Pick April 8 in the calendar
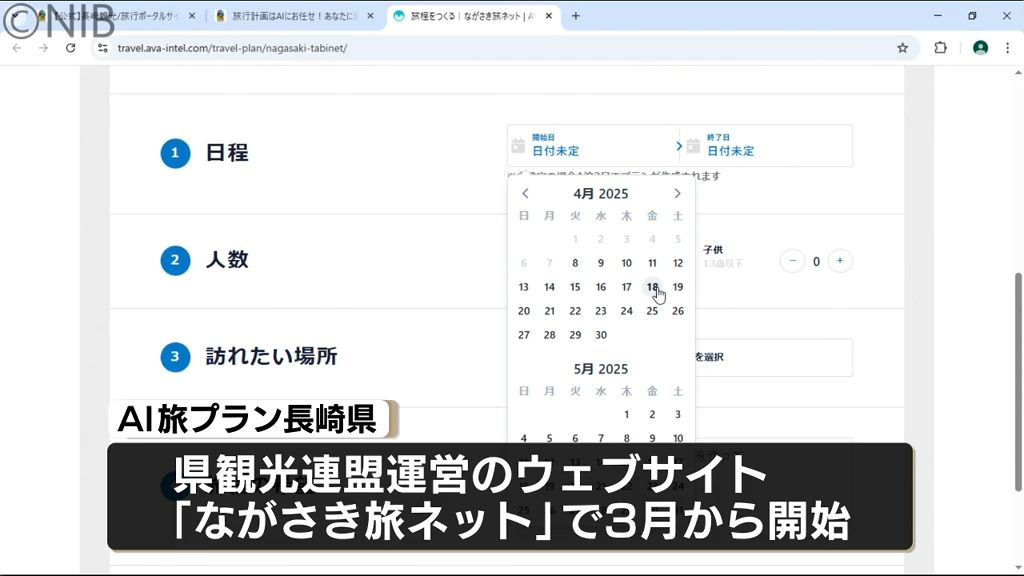This screenshot has height=576, width=1024. (575, 263)
